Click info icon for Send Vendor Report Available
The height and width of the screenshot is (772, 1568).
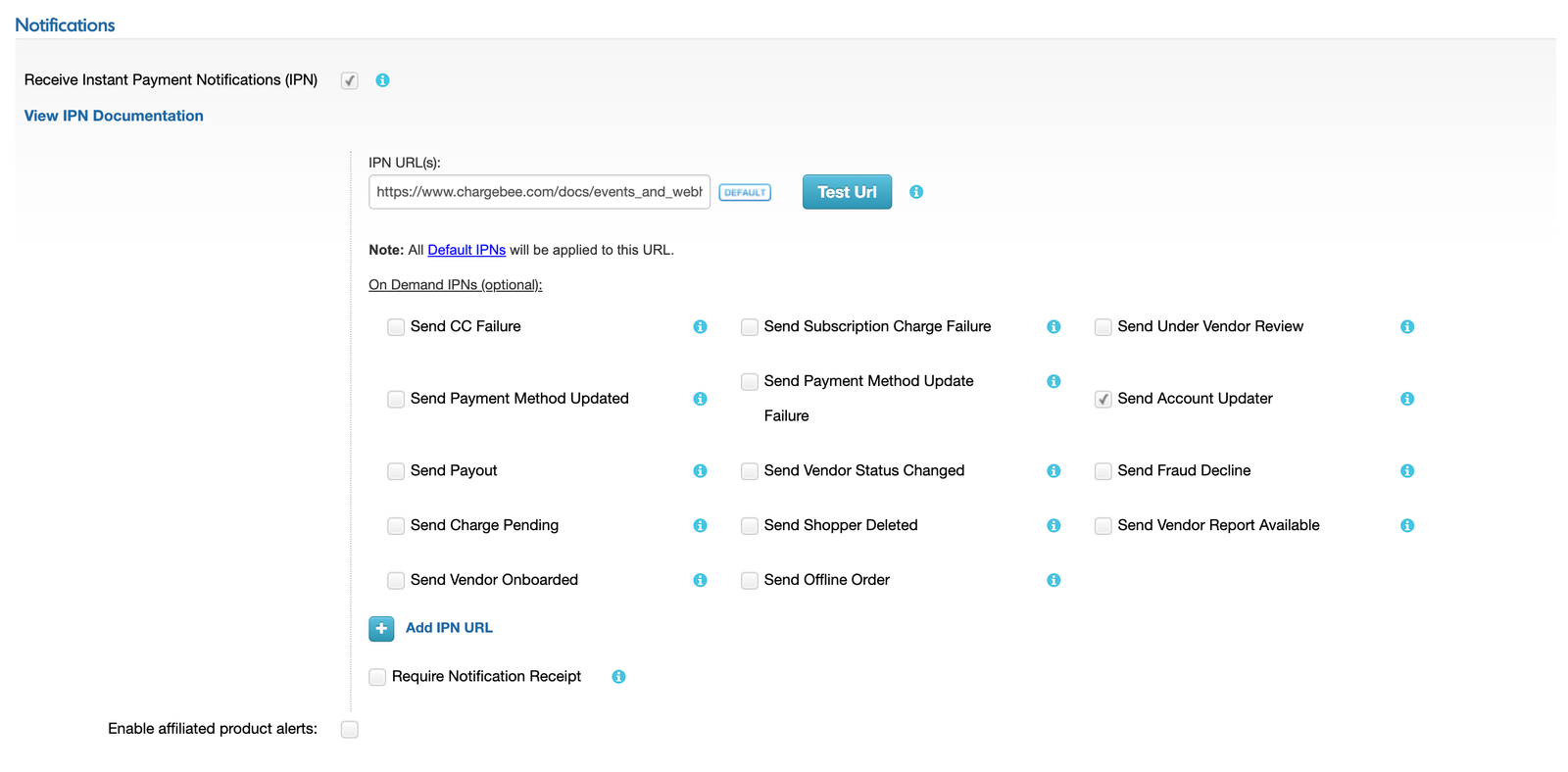(1407, 526)
